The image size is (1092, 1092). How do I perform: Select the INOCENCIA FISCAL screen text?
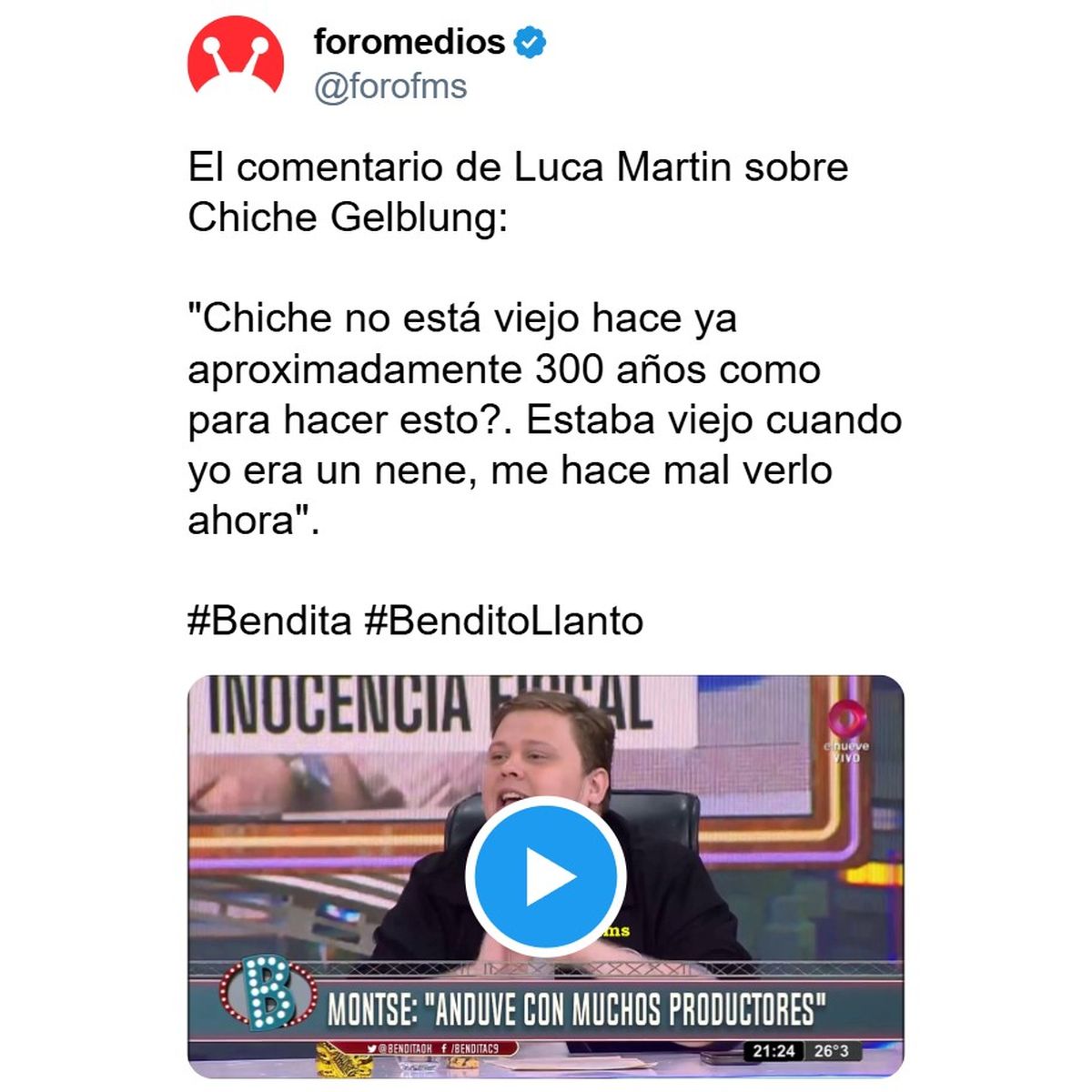pyautogui.click(x=430, y=704)
